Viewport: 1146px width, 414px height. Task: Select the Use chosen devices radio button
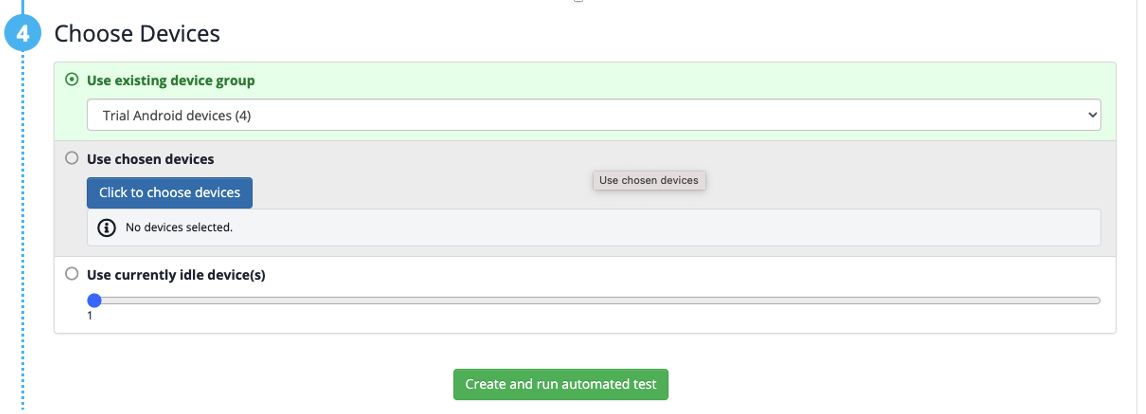click(x=71, y=158)
